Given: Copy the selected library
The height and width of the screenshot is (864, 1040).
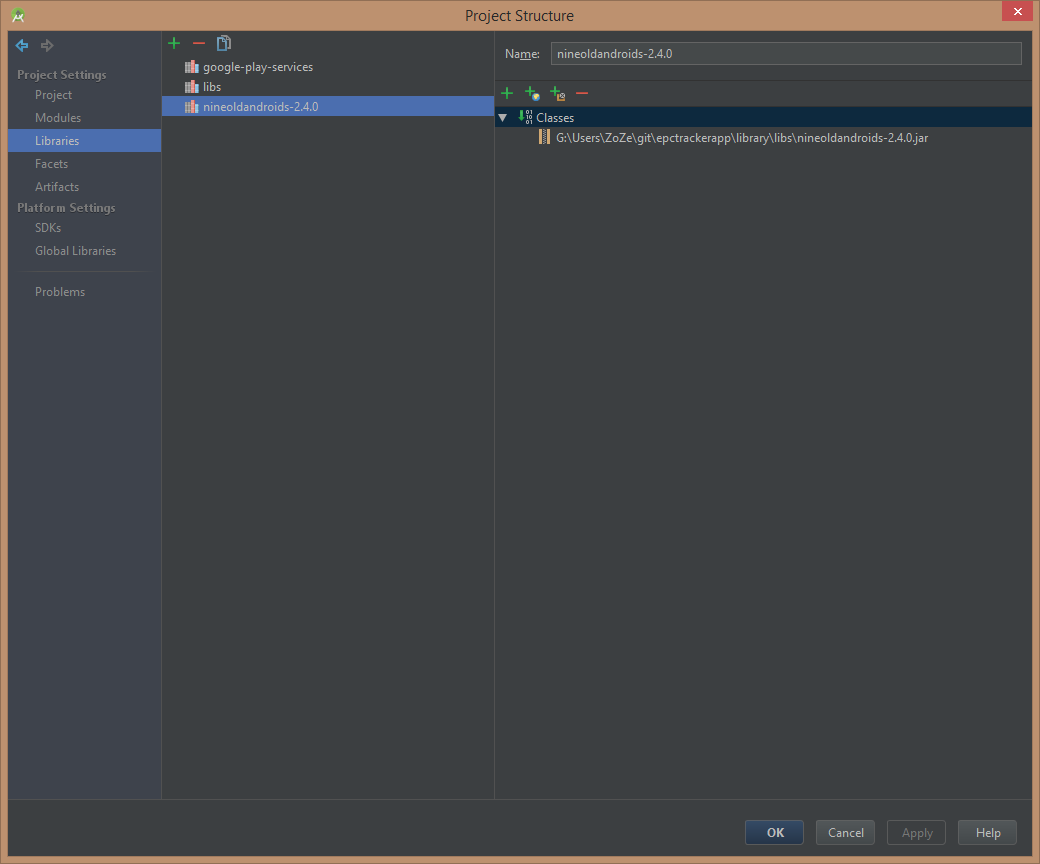Looking at the screenshot, I should (x=224, y=43).
